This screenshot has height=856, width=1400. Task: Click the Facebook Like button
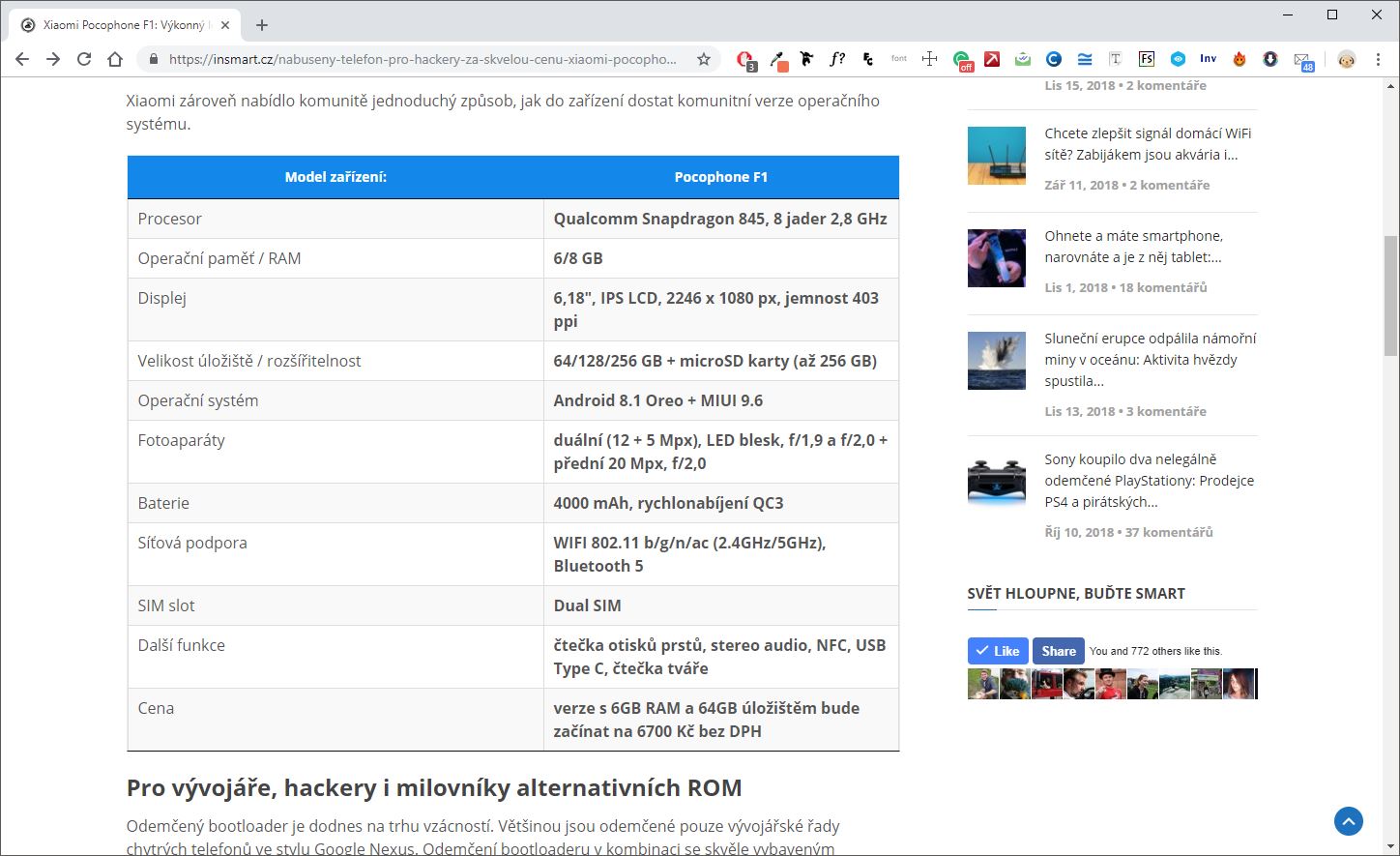(x=997, y=651)
